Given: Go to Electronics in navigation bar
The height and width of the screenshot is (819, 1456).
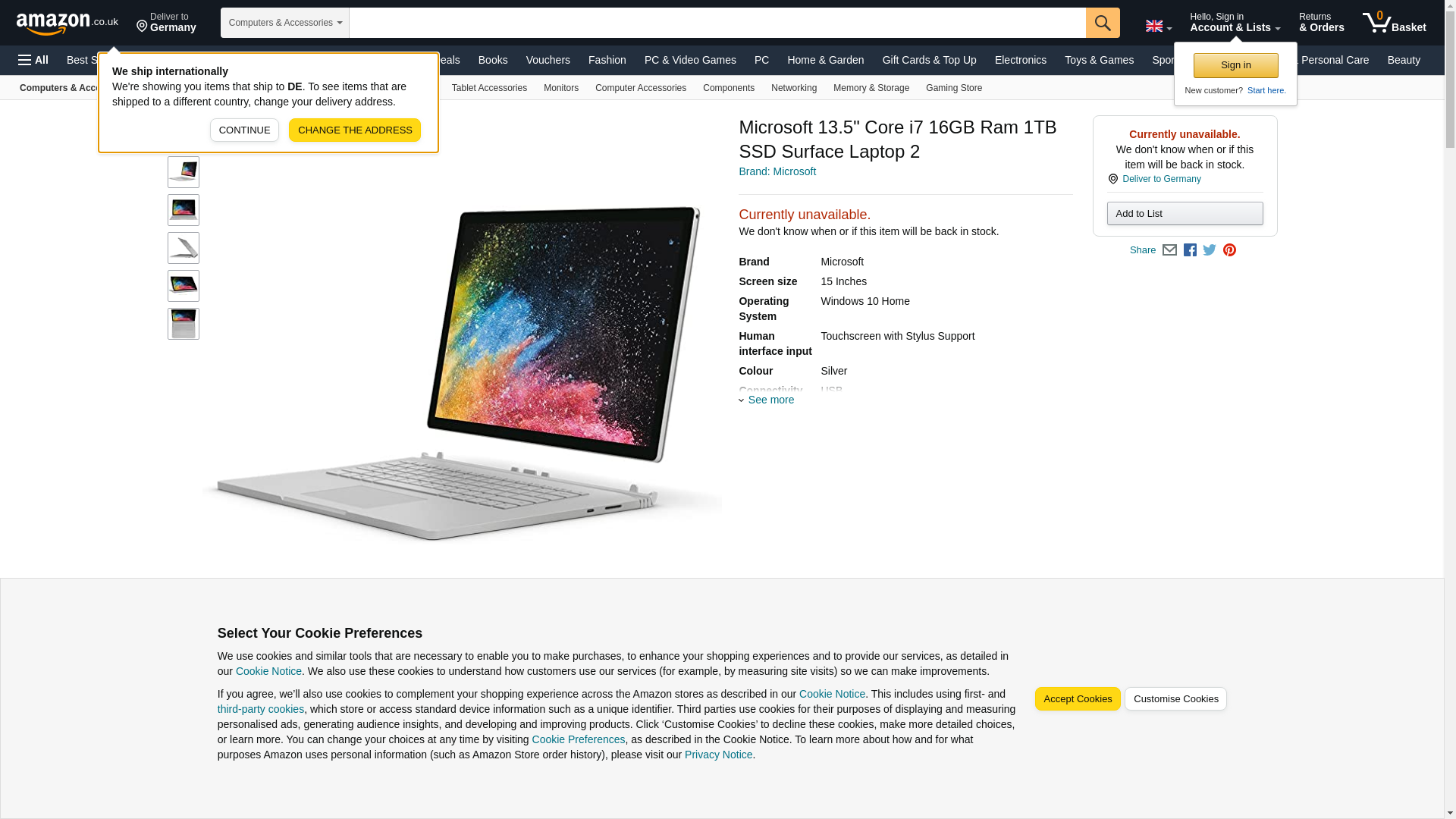Looking at the screenshot, I should coord(1020,60).
